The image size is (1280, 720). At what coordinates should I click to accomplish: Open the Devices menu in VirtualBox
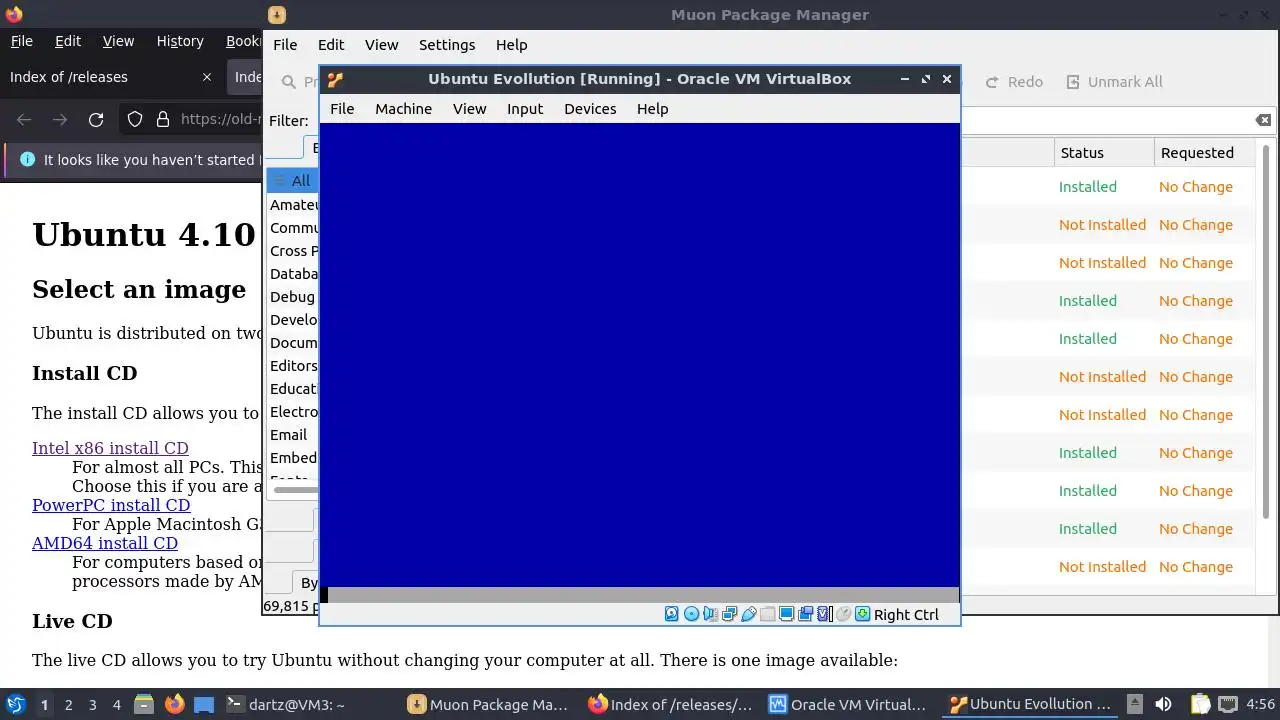tap(590, 109)
